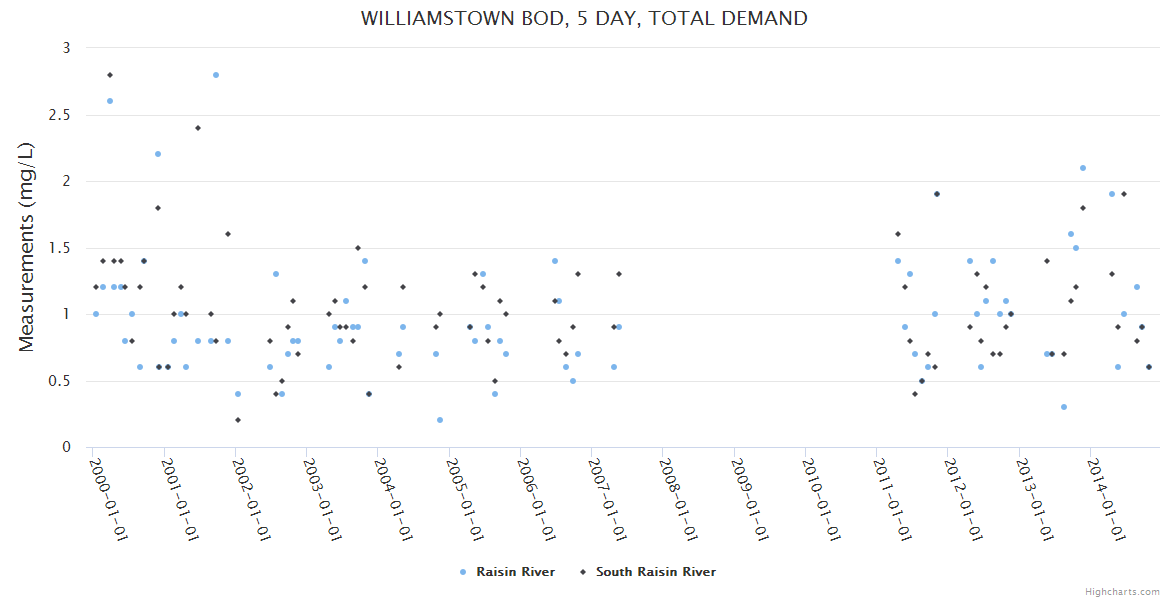Click South Raisin River 0.2 mg/L point in 2002

point(238,420)
